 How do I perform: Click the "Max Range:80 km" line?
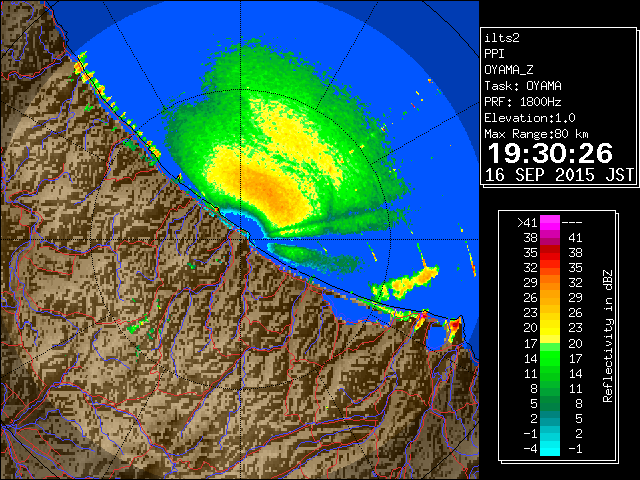[536, 134]
